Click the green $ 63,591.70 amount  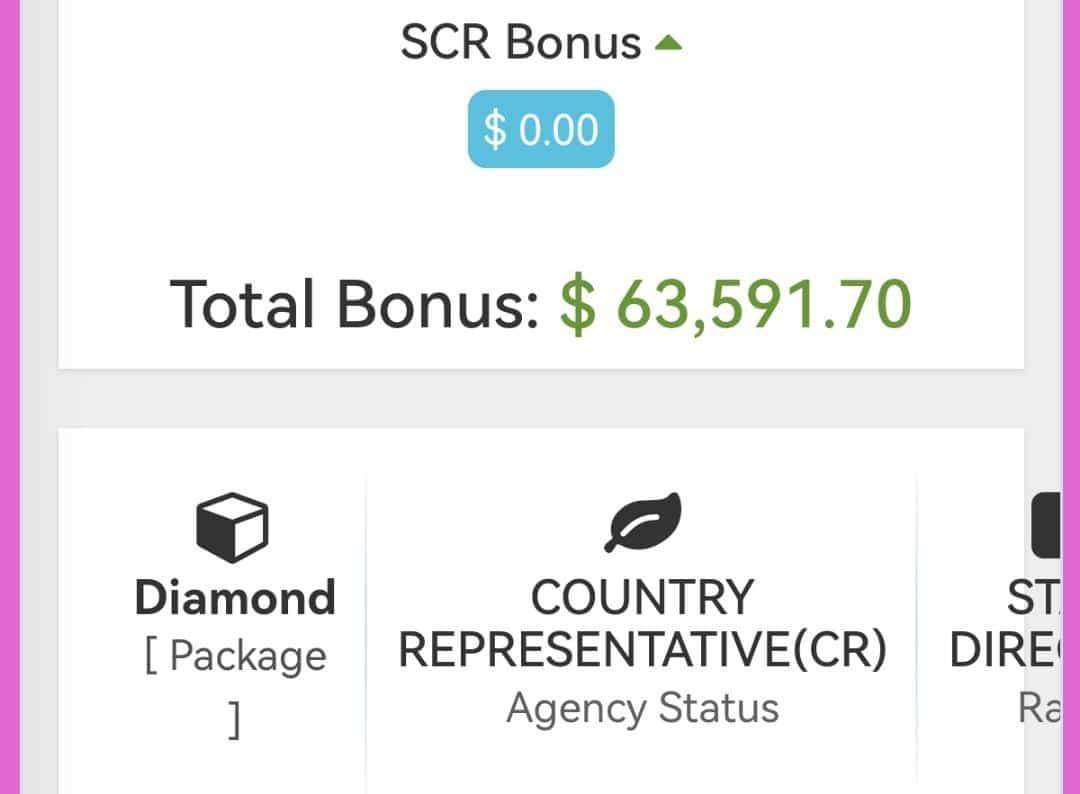pos(735,304)
